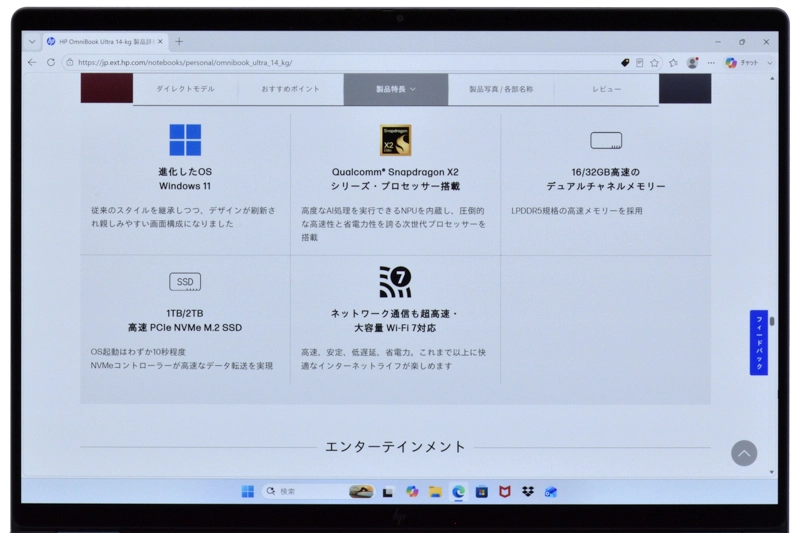800x533 pixels.
Task: Click the memory module icon
Action: [606, 140]
